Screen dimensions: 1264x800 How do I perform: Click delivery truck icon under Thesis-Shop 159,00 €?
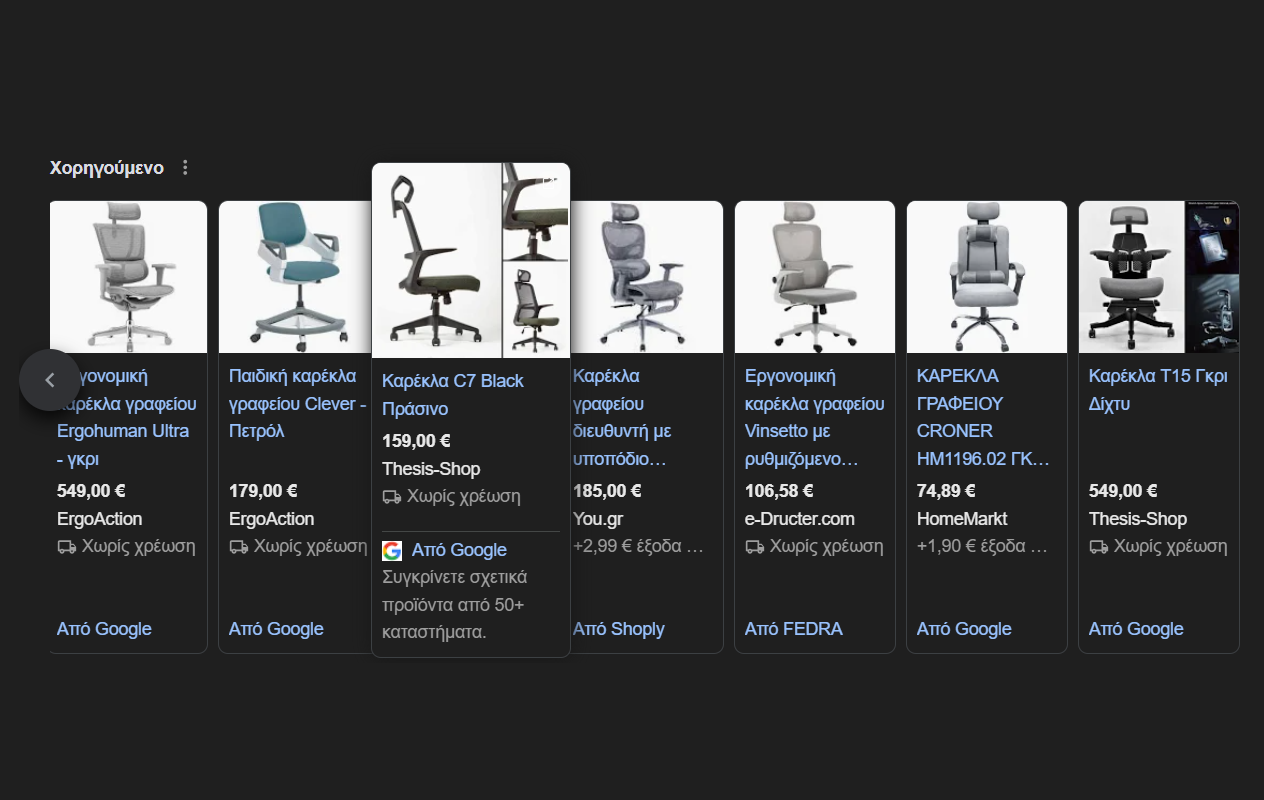tap(392, 497)
